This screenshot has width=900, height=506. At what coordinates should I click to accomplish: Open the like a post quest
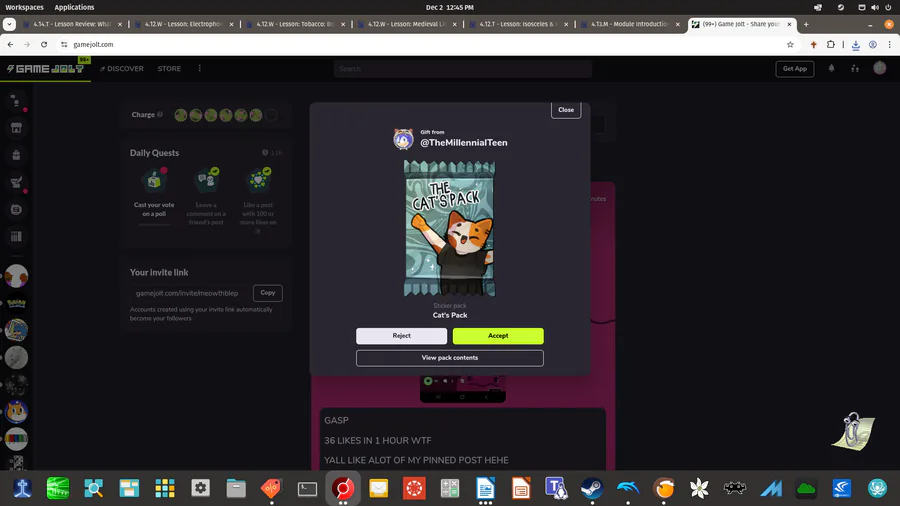258,200
